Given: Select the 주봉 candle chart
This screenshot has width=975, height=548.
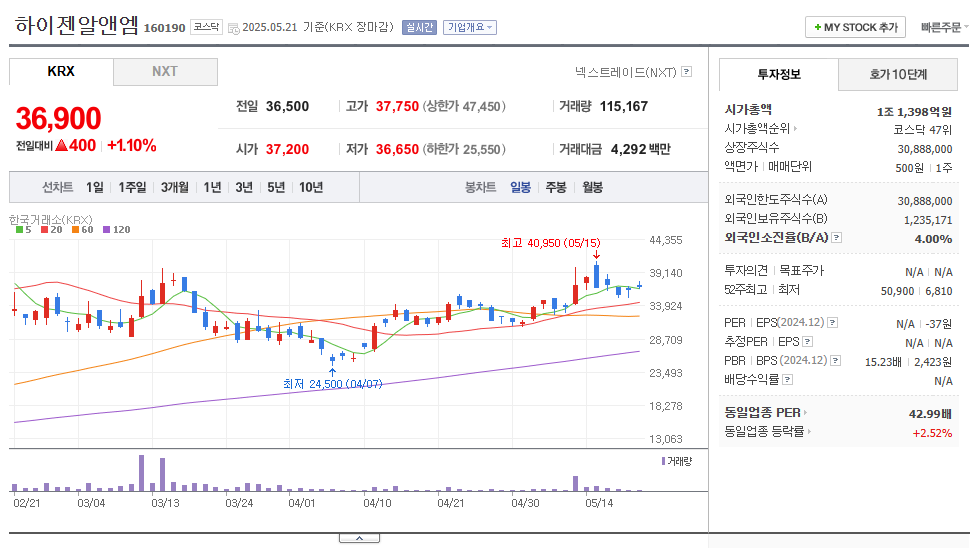Looking at the screenshot, I should [556, 187].
